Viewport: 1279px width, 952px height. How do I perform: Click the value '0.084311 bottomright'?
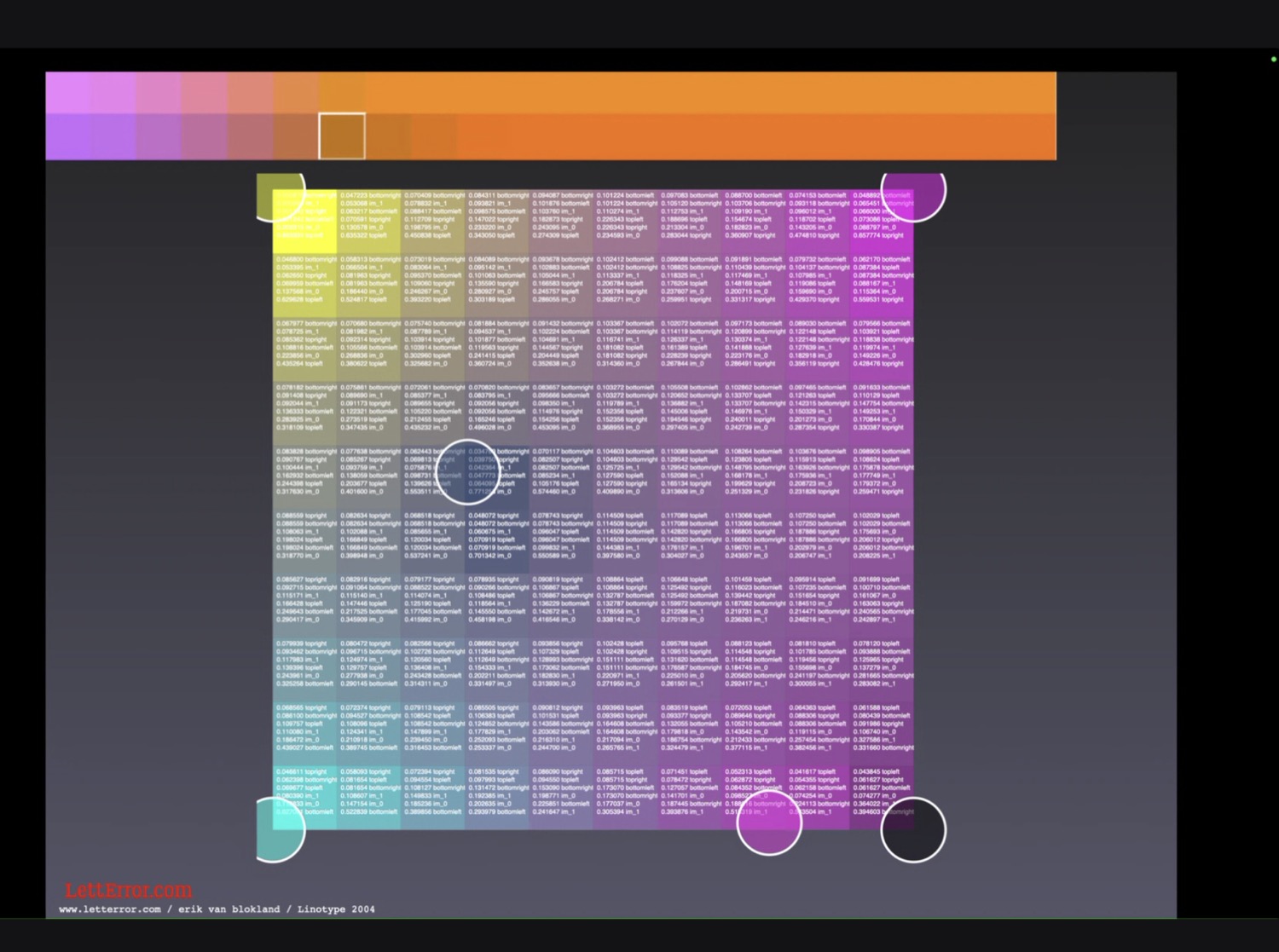point(498,195)
